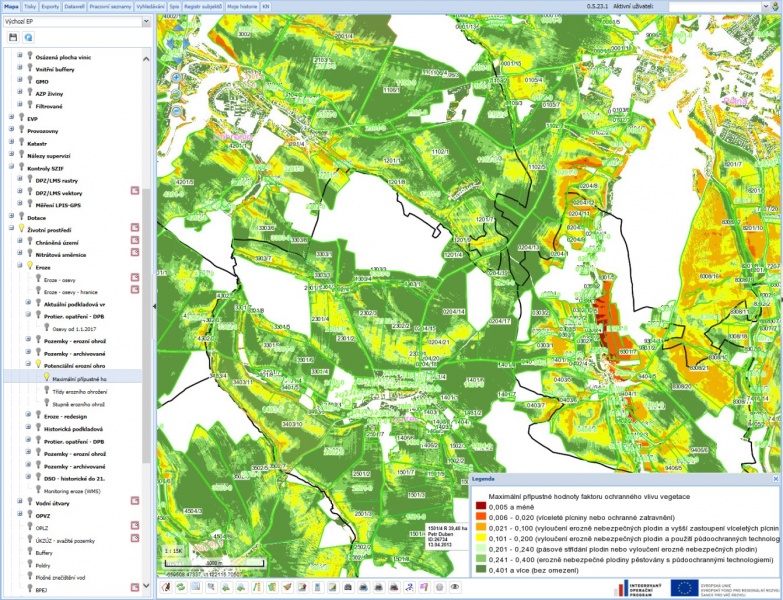The image size is (783, 600).
Task: Click the save disk icon in left panel
Action: 13,37
